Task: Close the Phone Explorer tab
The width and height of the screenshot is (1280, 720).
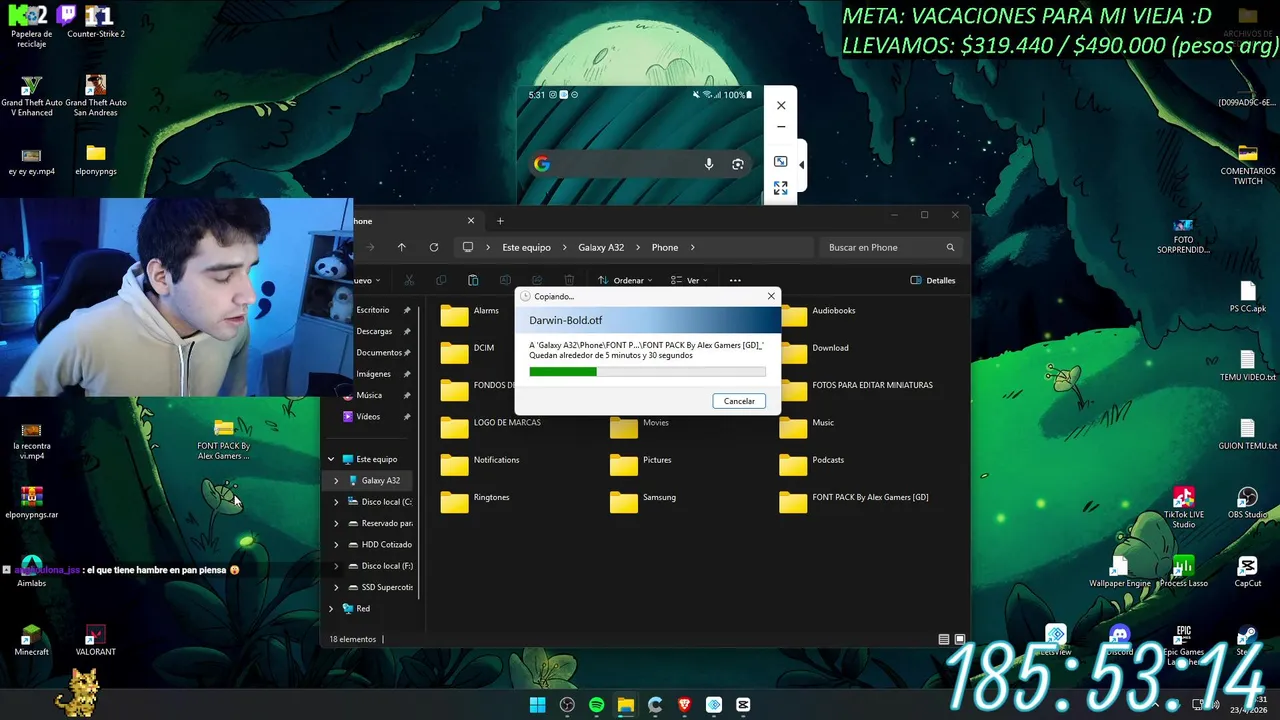Action: pos(471,221)
